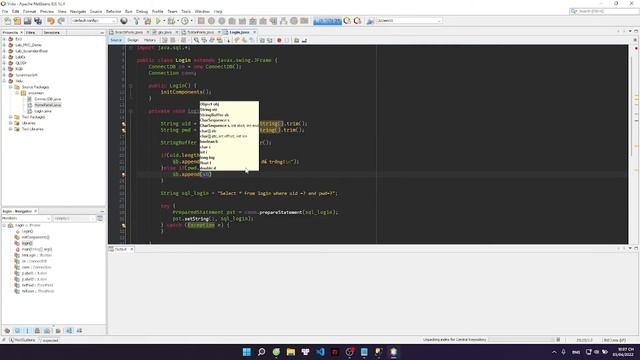This screenshot has width=640, height=360.
Task: Open Windows taskbar search
Action: 261,352
